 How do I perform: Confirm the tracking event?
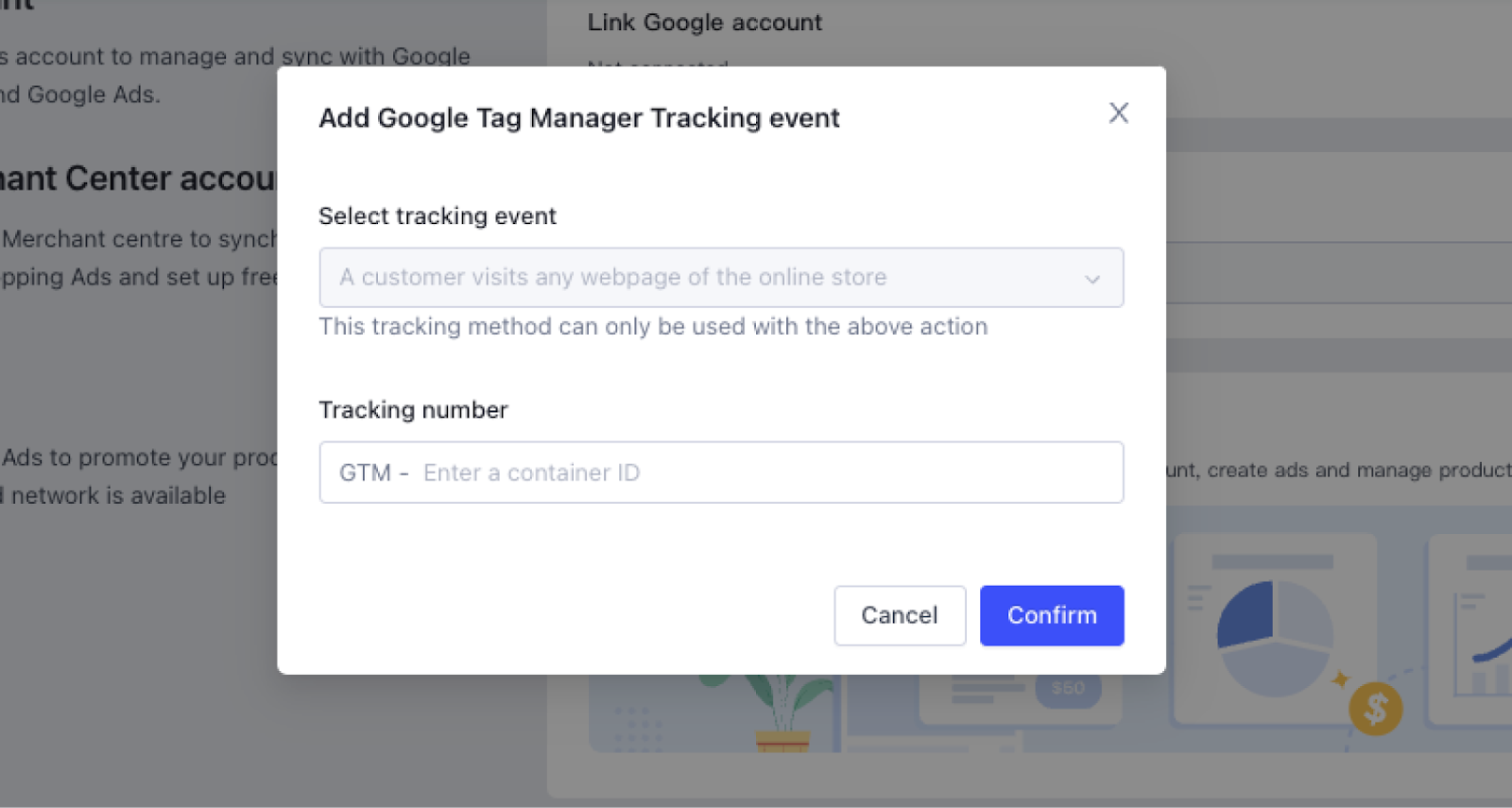[x=1052, y=615]
